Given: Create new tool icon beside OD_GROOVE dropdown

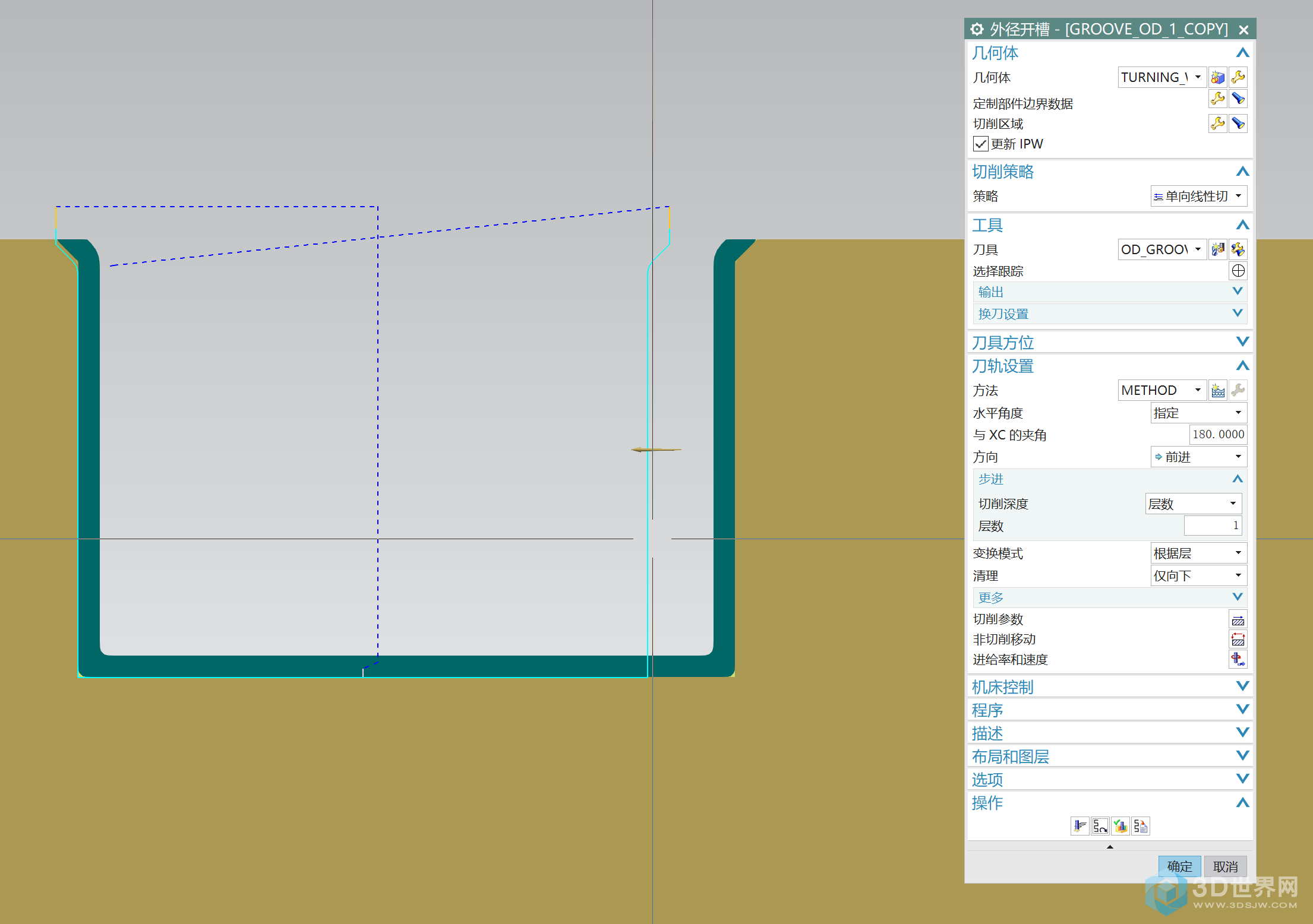Looking at the screenshot, I should coord(1218,249).
